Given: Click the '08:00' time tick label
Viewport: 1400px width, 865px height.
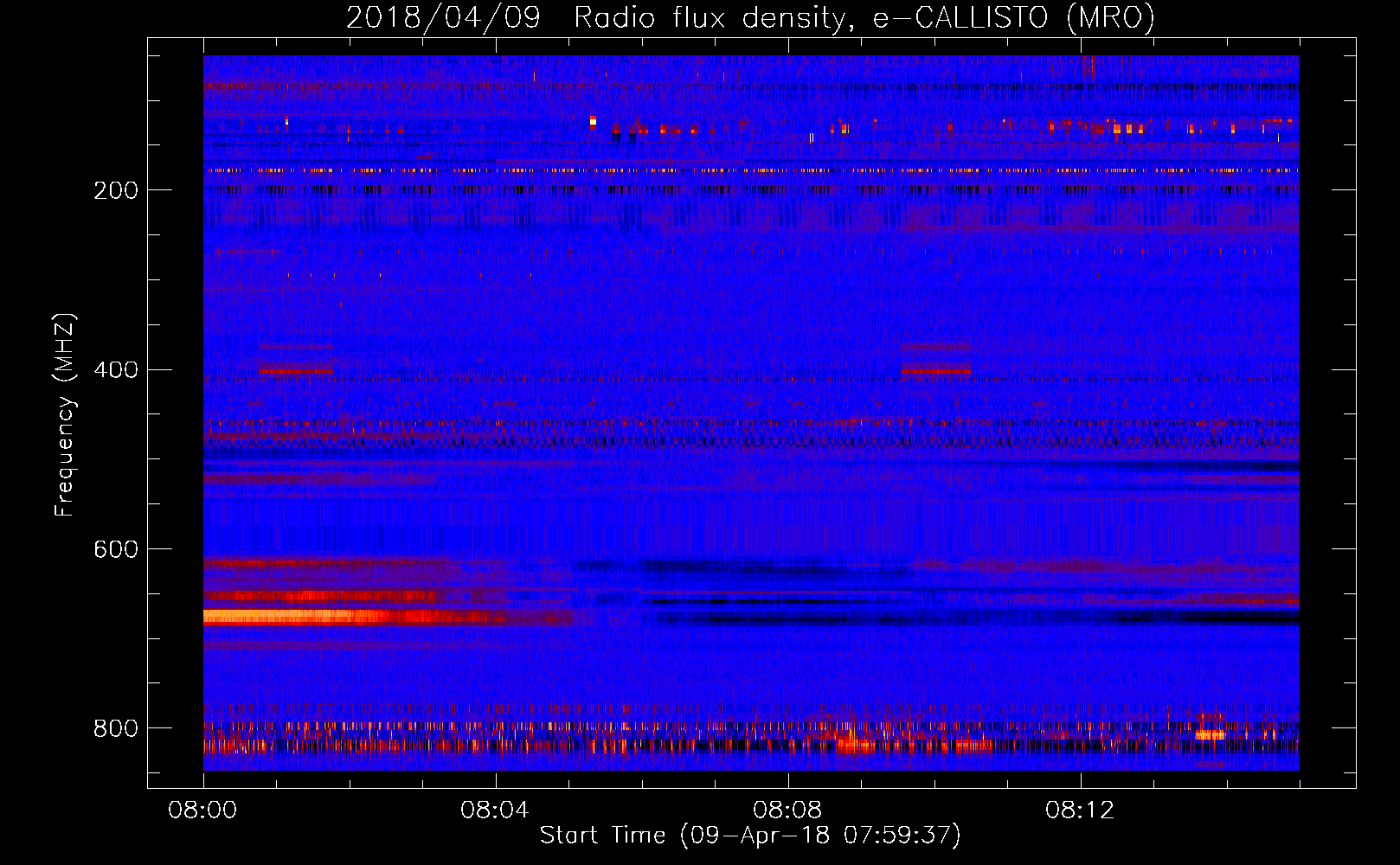Looking at the screenshot, I should pos(202,811).
